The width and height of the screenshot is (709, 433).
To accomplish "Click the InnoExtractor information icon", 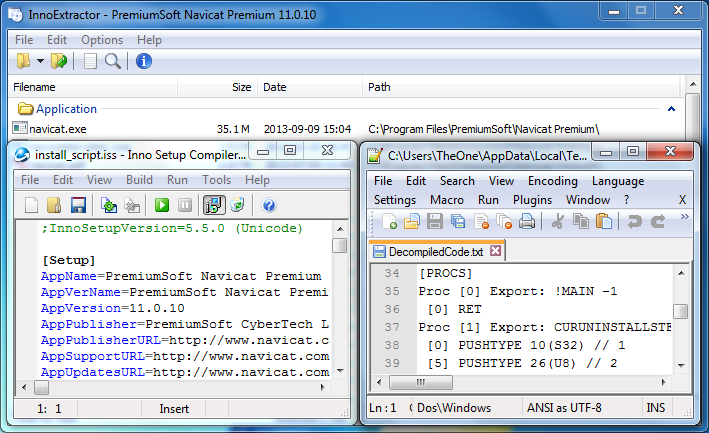I will 143,62.
